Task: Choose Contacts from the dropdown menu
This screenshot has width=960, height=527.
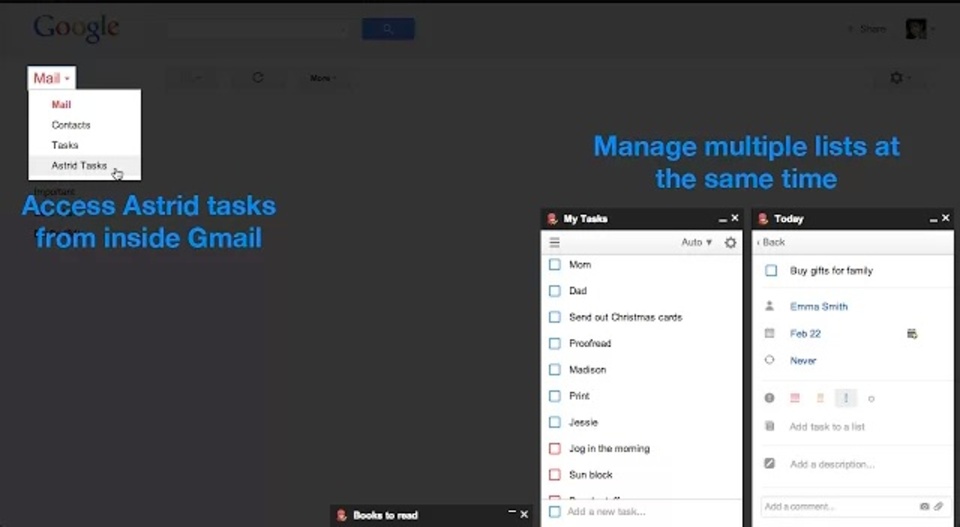Action: (71, 125)
